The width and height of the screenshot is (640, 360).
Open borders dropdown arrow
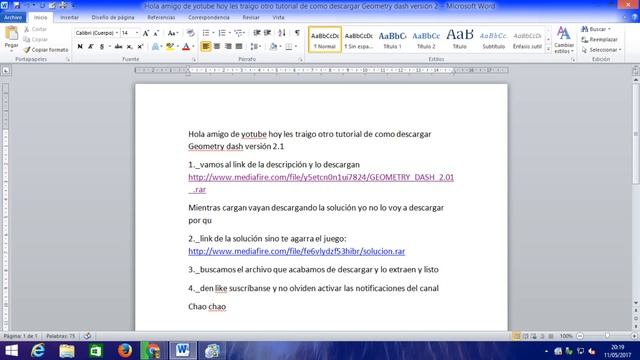pyautogui.click(x=296, y=47)
